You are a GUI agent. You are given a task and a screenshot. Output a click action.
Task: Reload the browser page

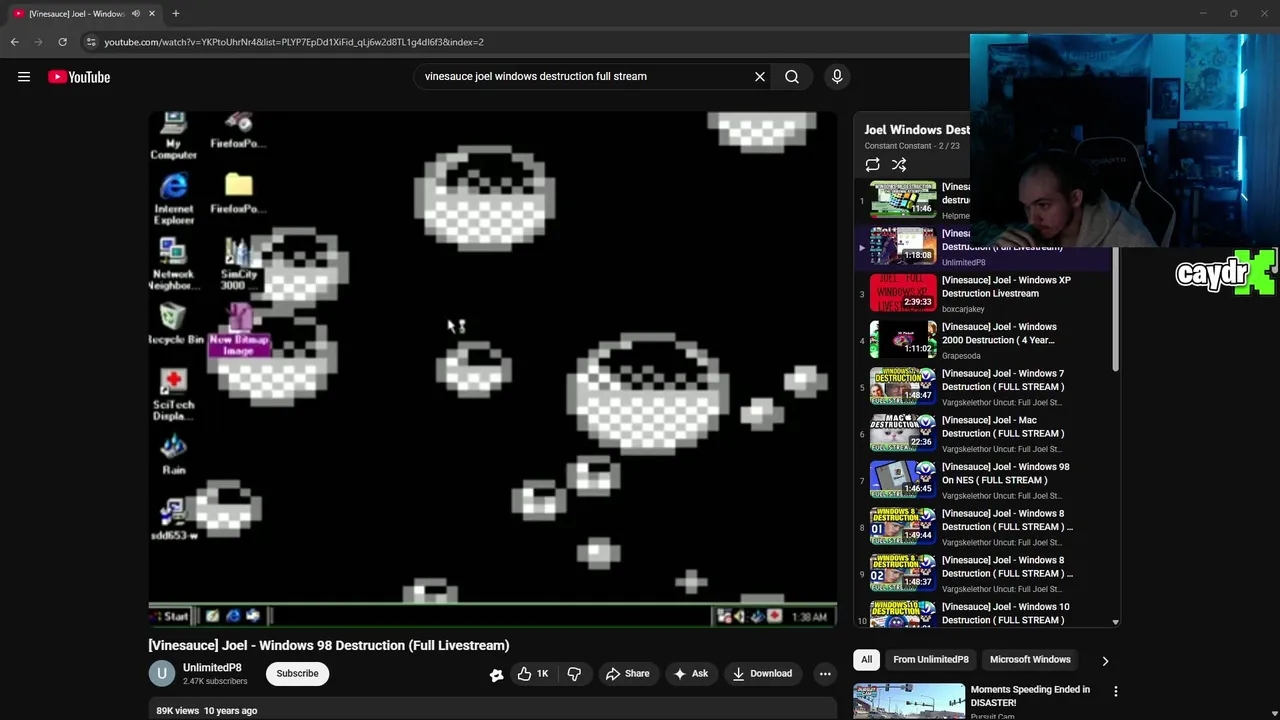pyautogui.click(x=62, y=42)
